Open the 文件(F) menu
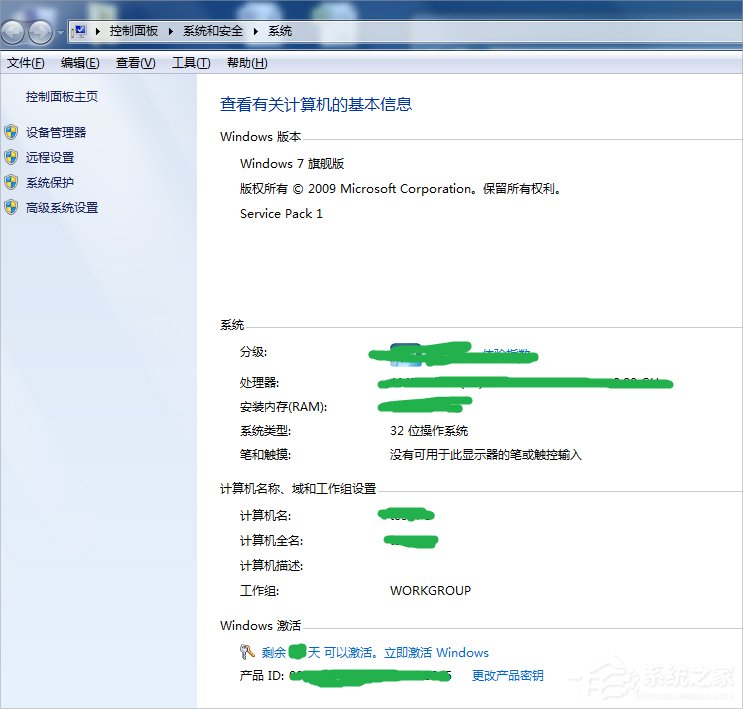The image size is (743, 709). 26,63
